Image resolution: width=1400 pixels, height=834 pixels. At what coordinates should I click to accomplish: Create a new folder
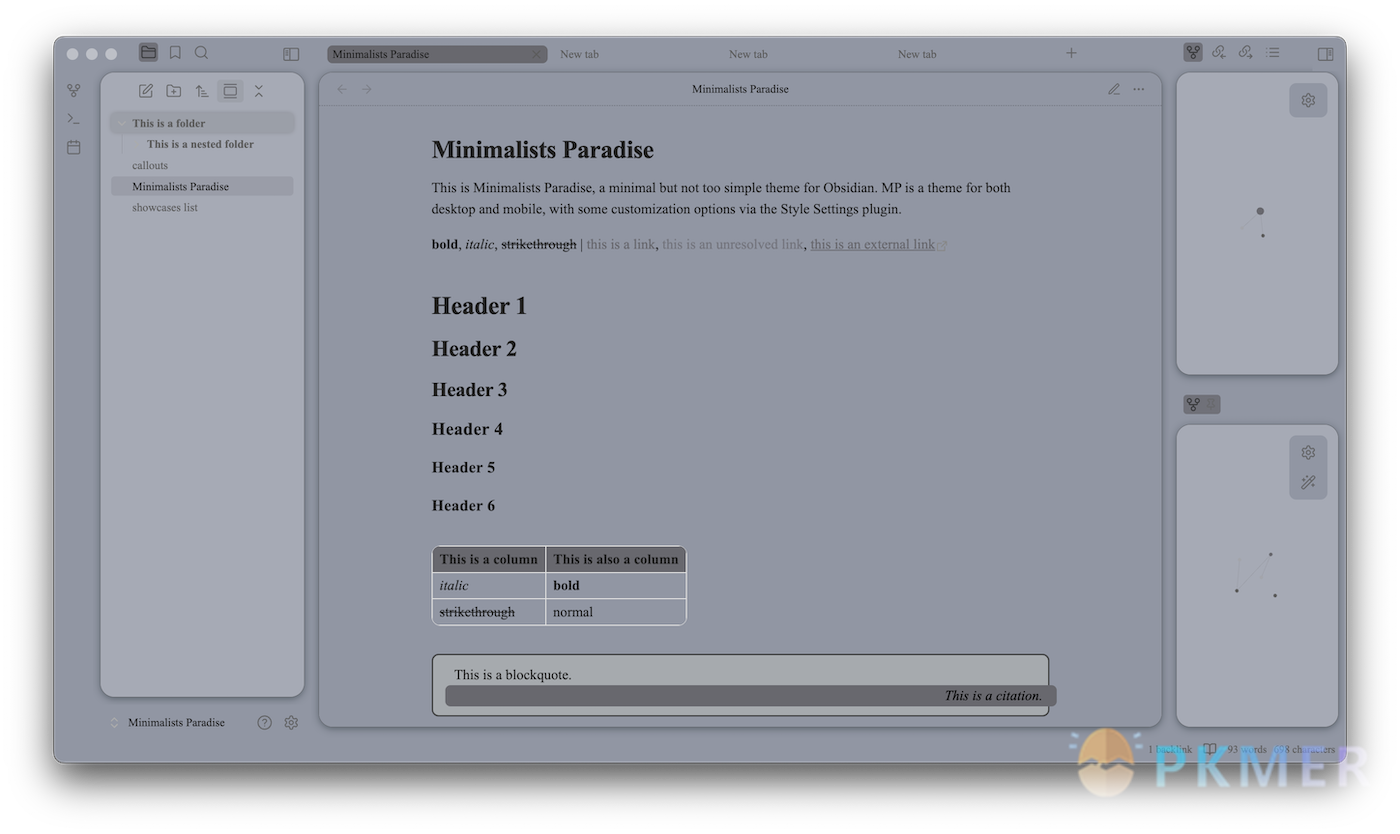tap(174, 91)
